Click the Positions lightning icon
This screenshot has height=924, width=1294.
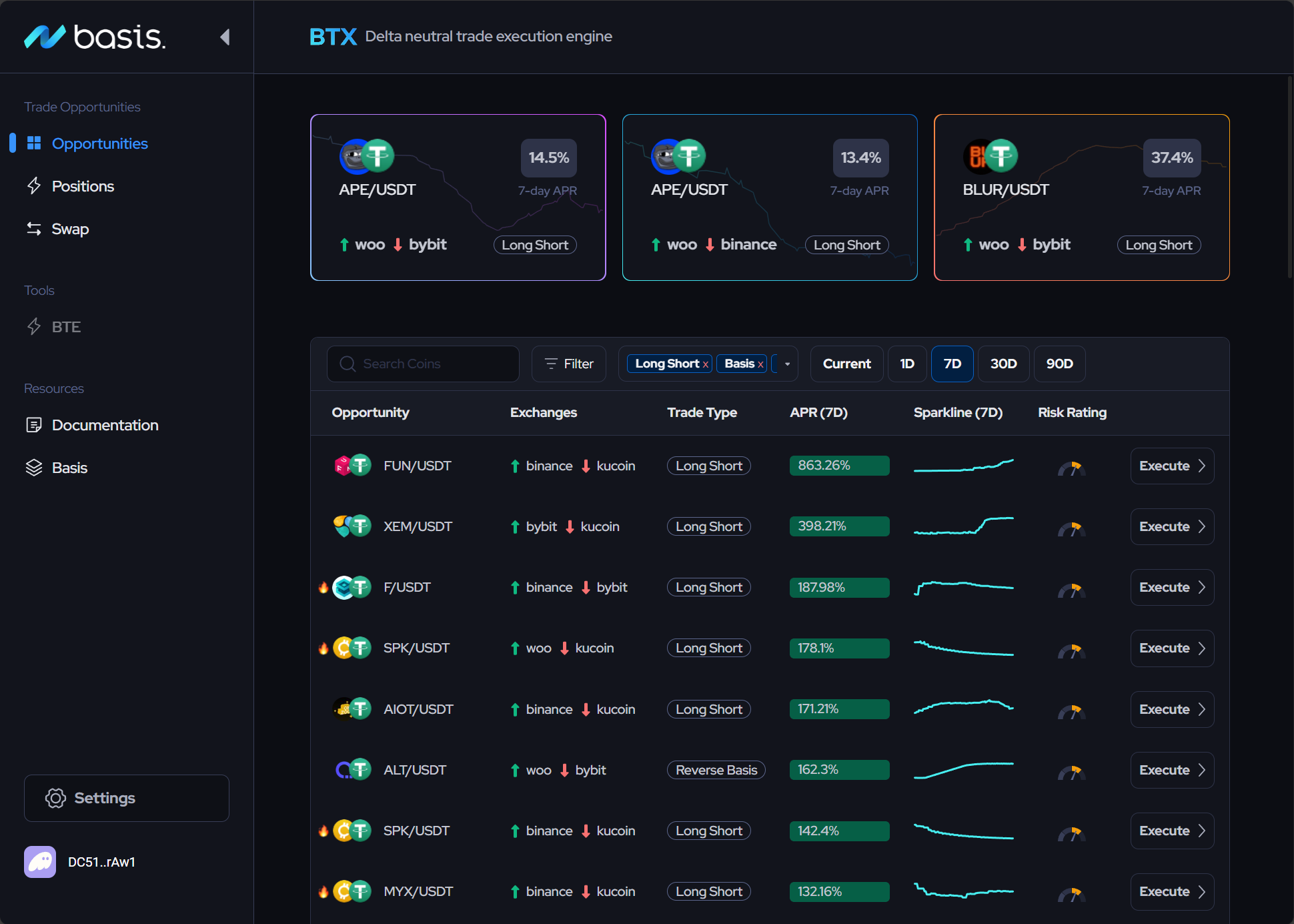[x=34, y=185]
